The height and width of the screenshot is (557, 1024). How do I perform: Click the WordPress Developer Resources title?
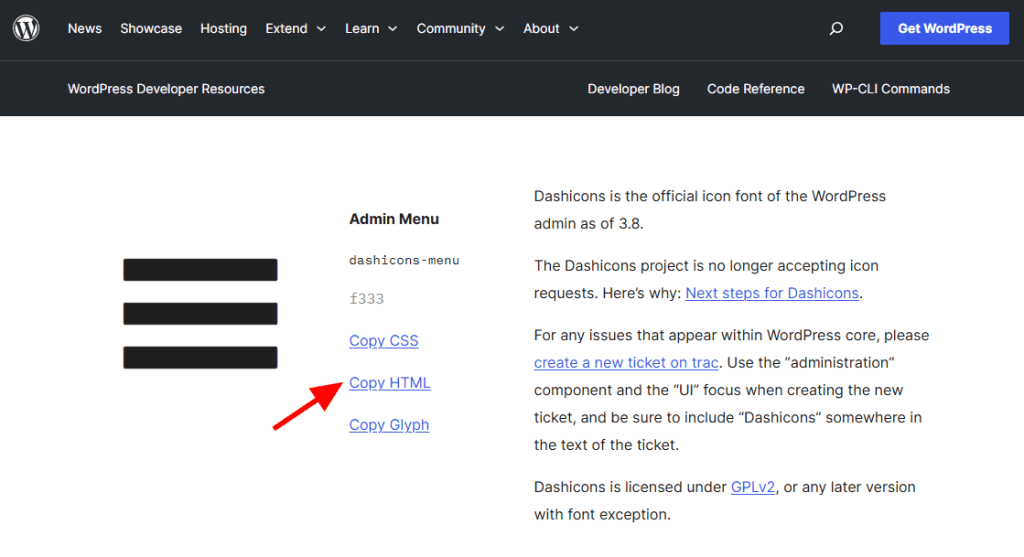166,89
